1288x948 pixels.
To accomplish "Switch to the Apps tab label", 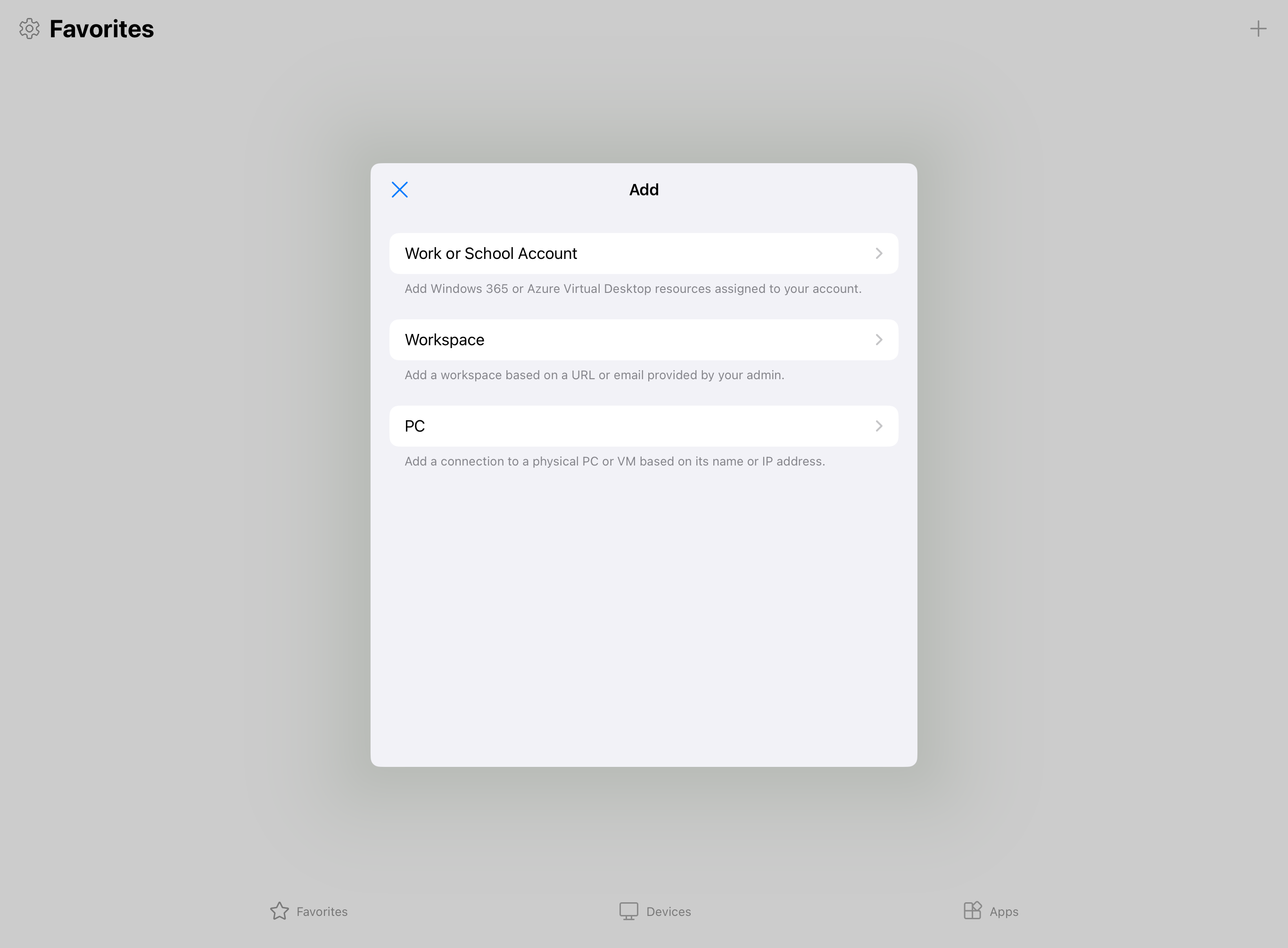I will pyautogui.click(x=1004, y=912).
